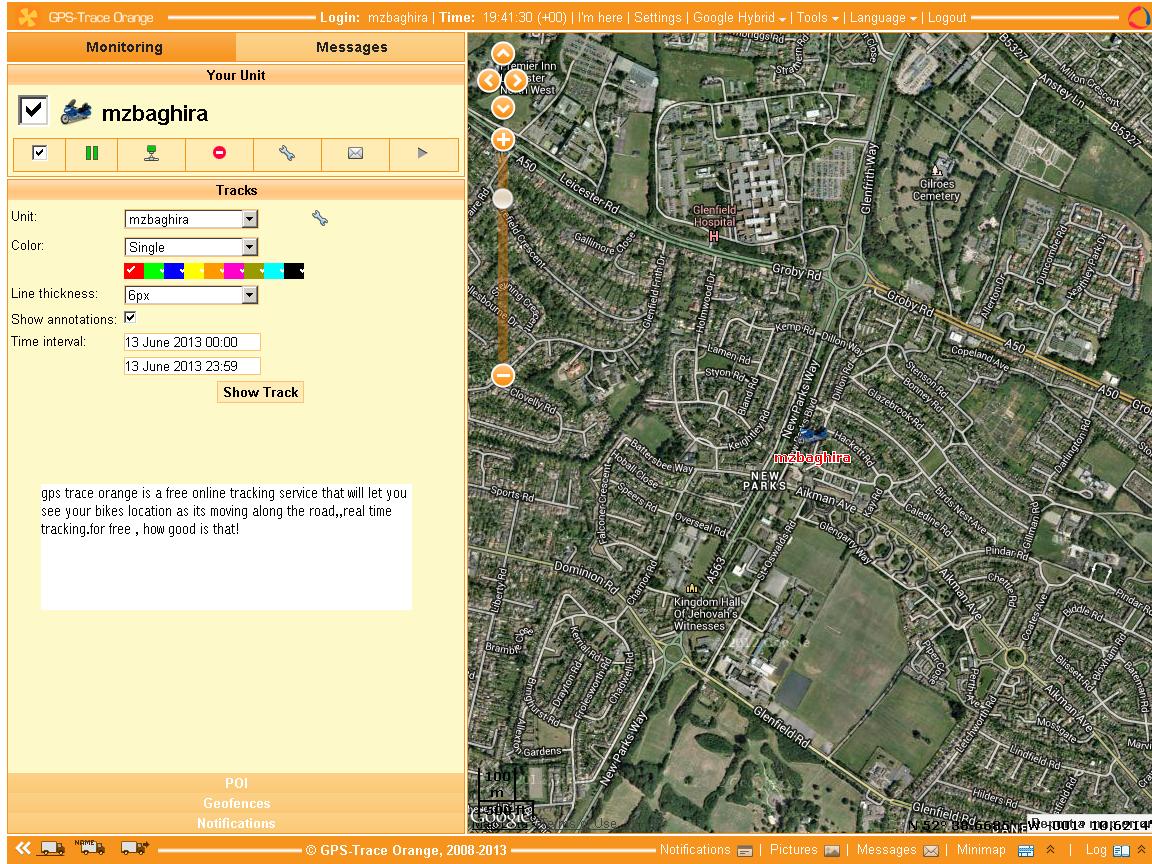Expand the POI panel section

[x=237, y=783]
